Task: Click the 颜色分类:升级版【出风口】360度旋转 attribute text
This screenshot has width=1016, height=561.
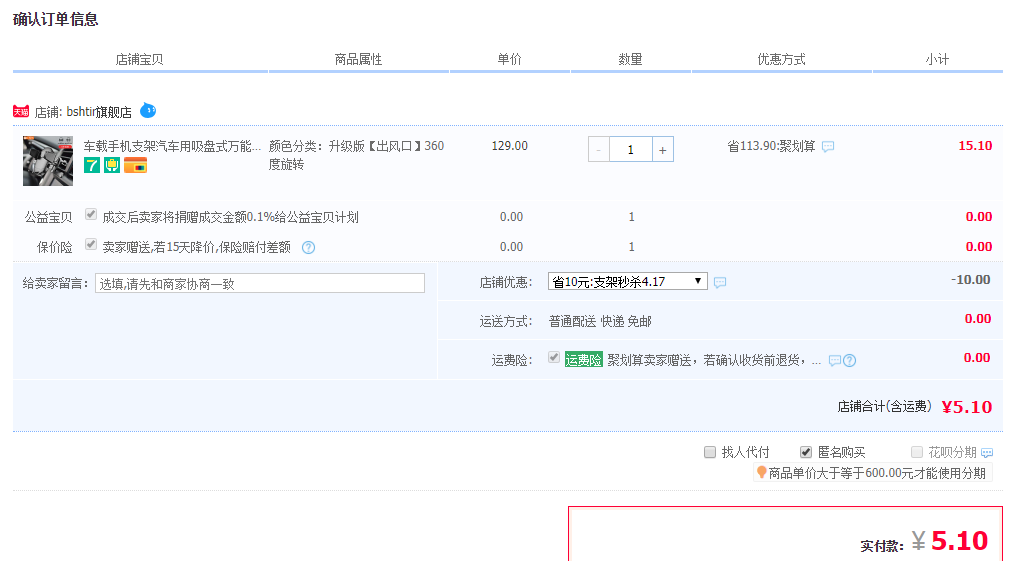Action: pos(356,155)
